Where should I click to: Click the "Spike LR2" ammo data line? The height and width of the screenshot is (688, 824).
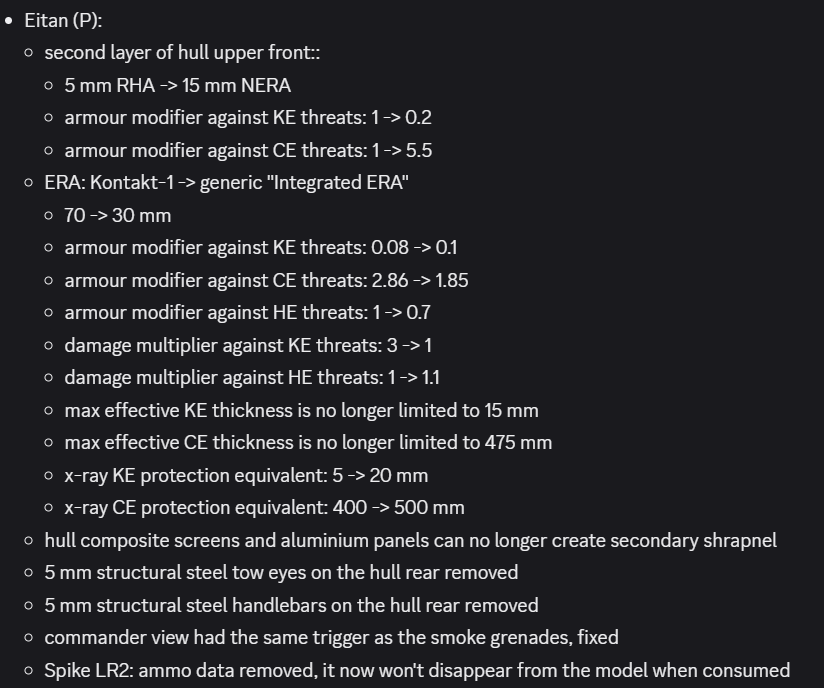click(x=417, y=670)
